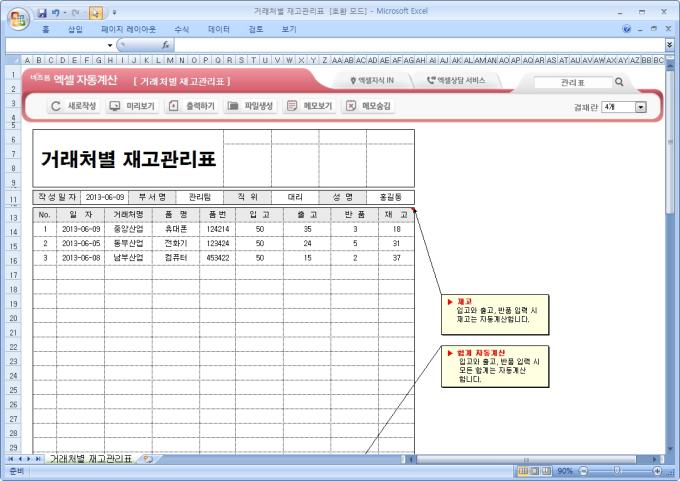Go to the last sheet tab
The height and width of the screenshot is (481, 680).
(38, 459)
